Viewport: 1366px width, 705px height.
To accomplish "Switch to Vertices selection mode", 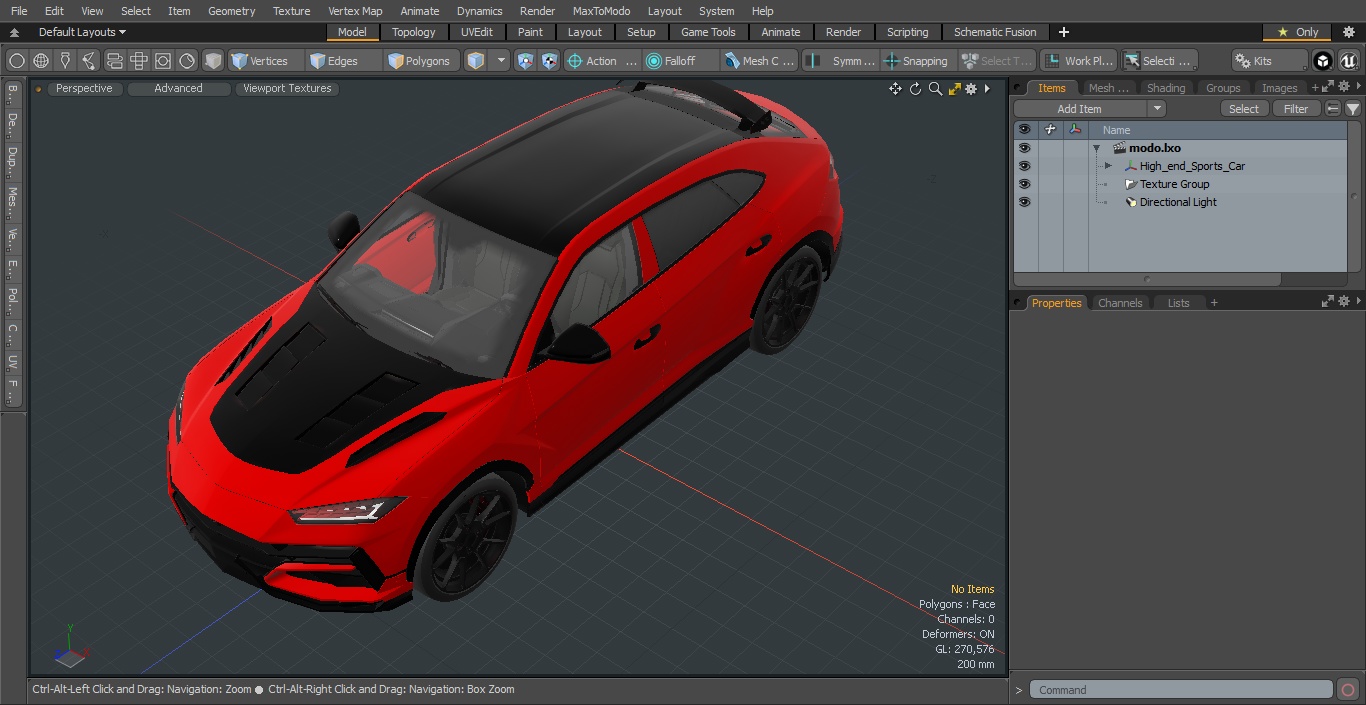I will 265,61.
